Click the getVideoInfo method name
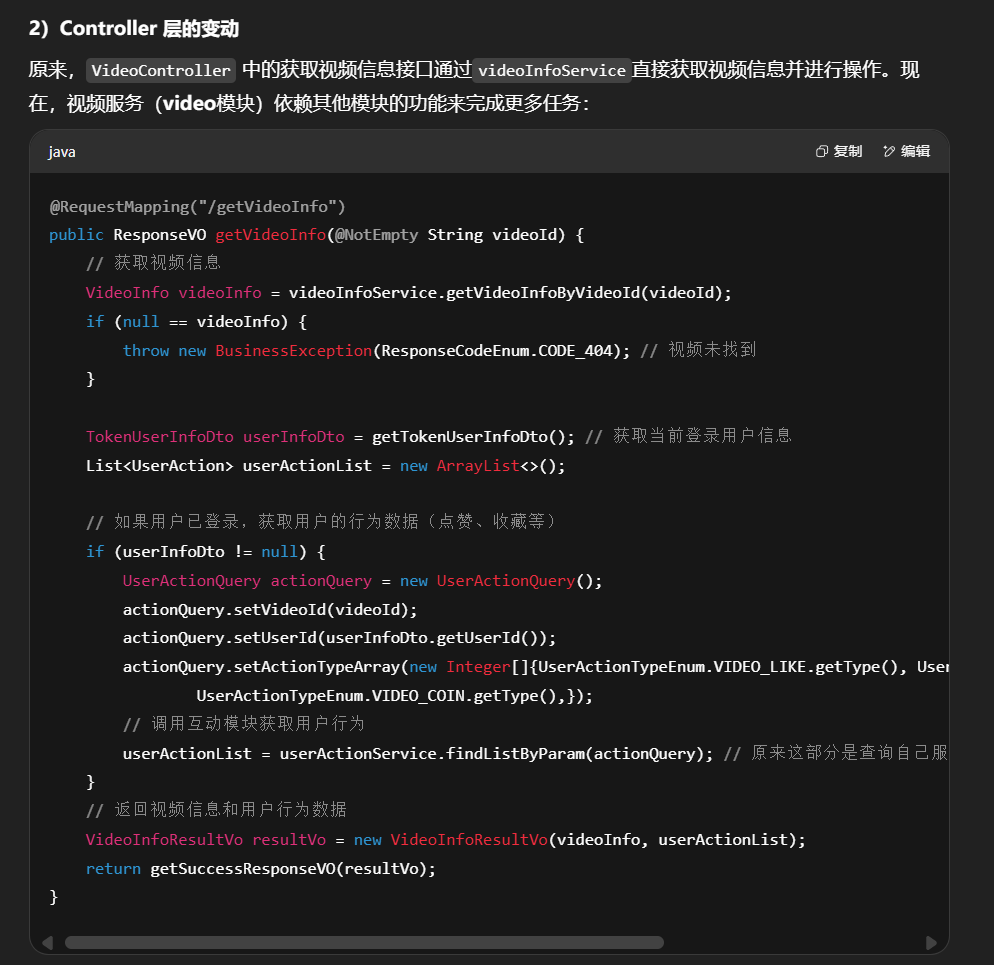 pyautogui.click(x=270, y=235)
